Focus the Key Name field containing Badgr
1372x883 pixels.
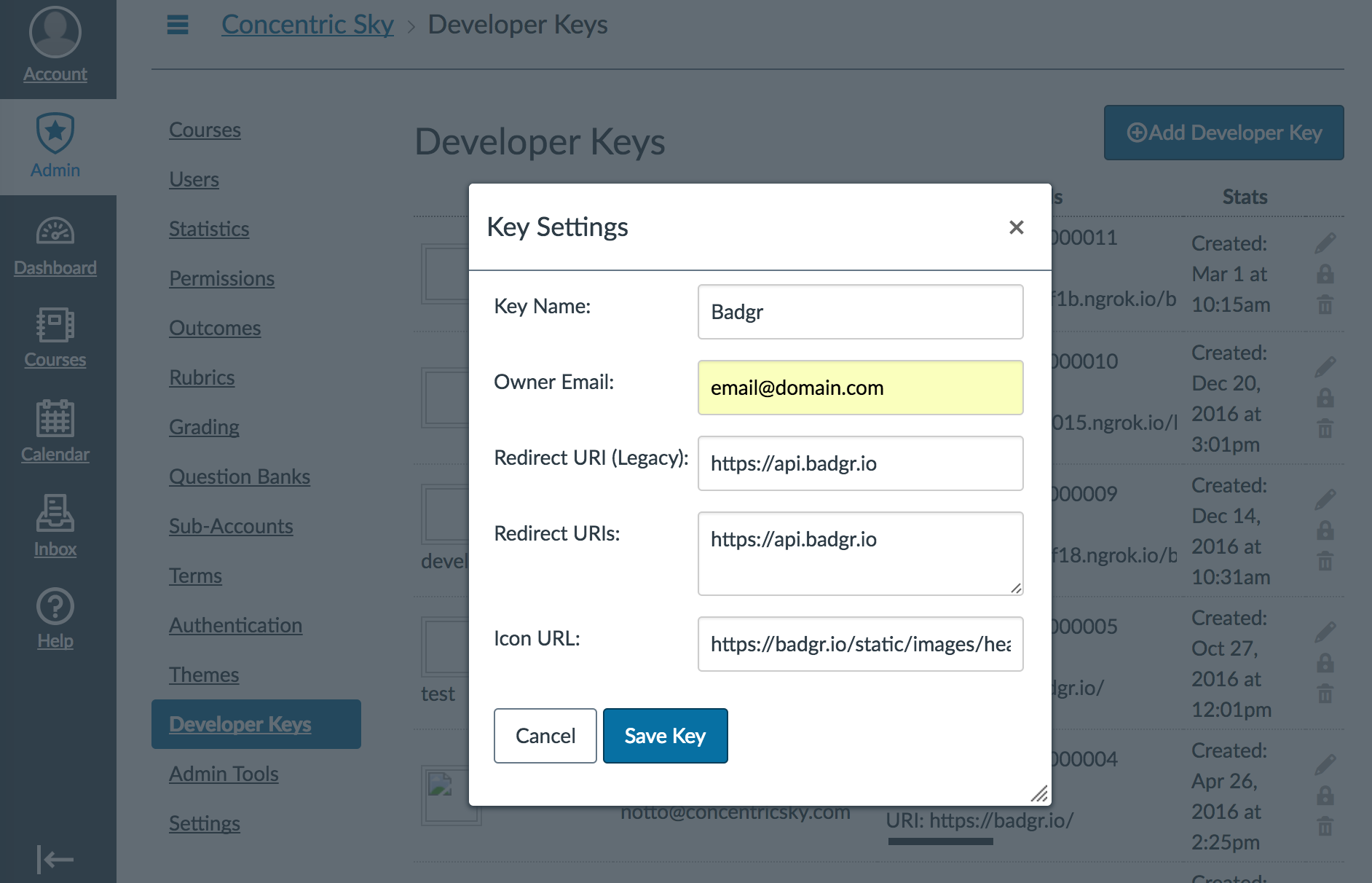click(x=861, y=312)
